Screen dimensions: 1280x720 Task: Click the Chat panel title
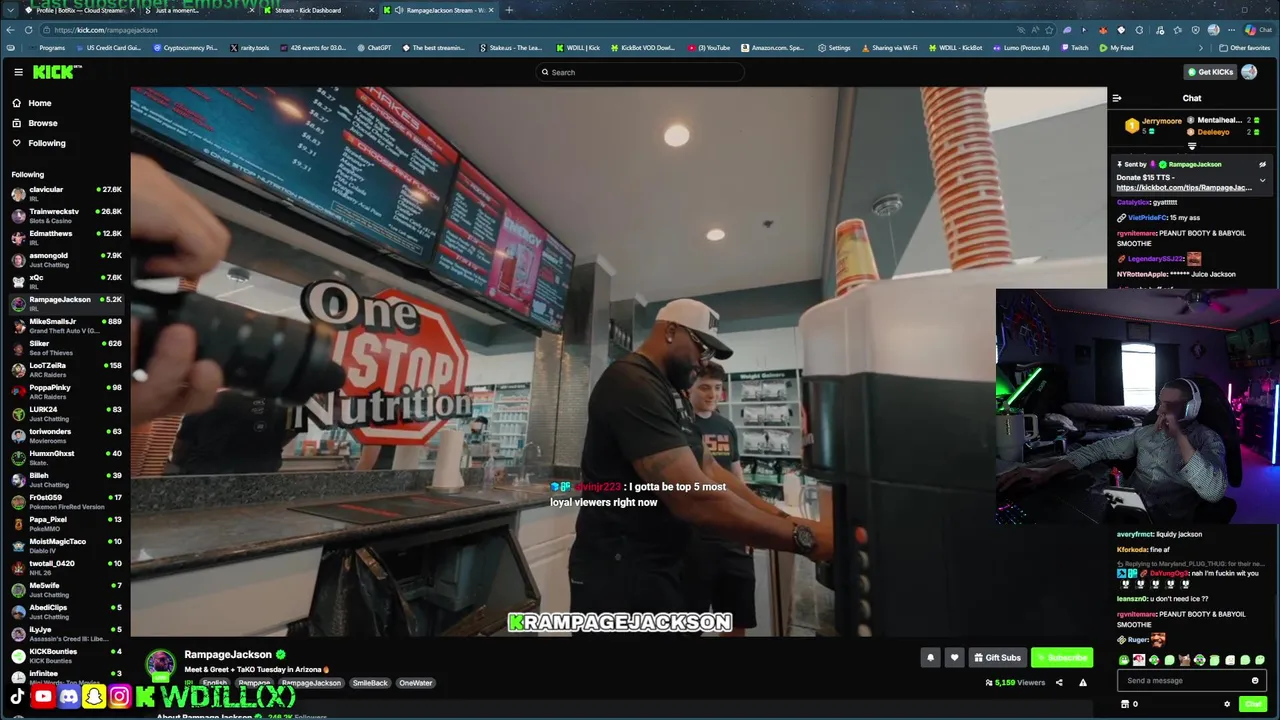click(1192, 98)
